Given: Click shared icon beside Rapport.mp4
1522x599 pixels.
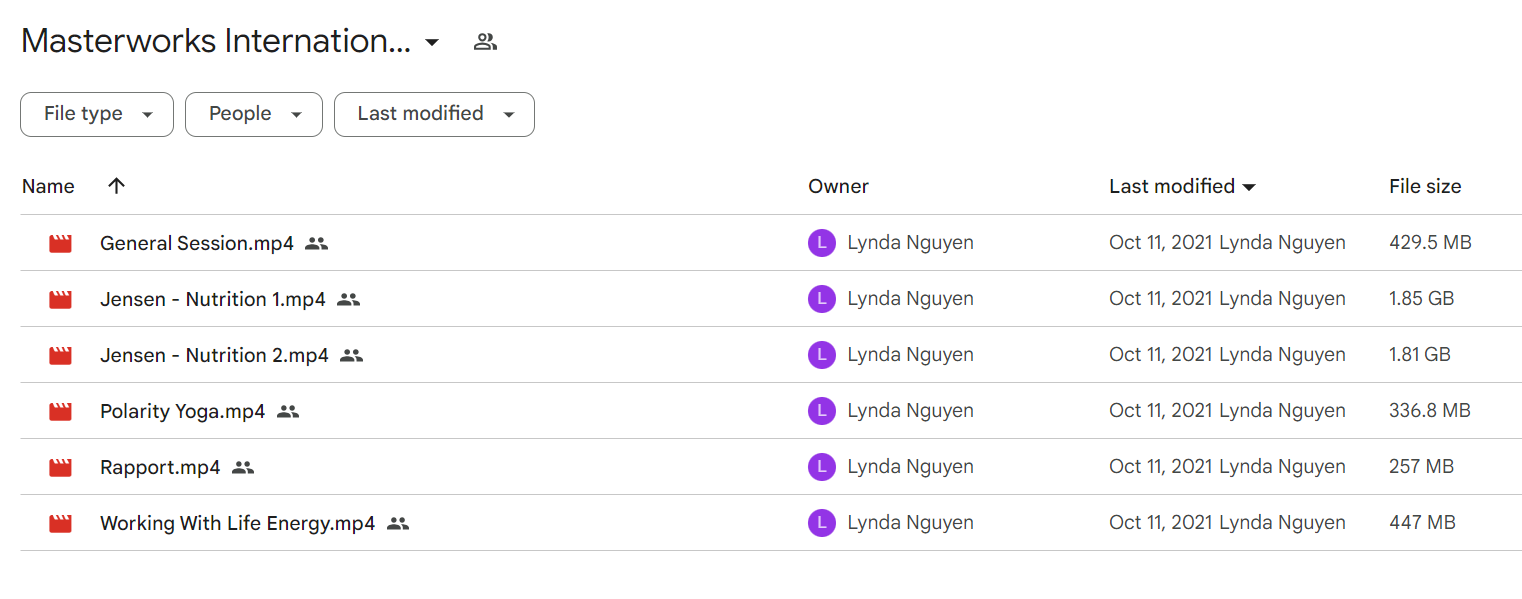Looking at the screenshot, I should [243, 467].
